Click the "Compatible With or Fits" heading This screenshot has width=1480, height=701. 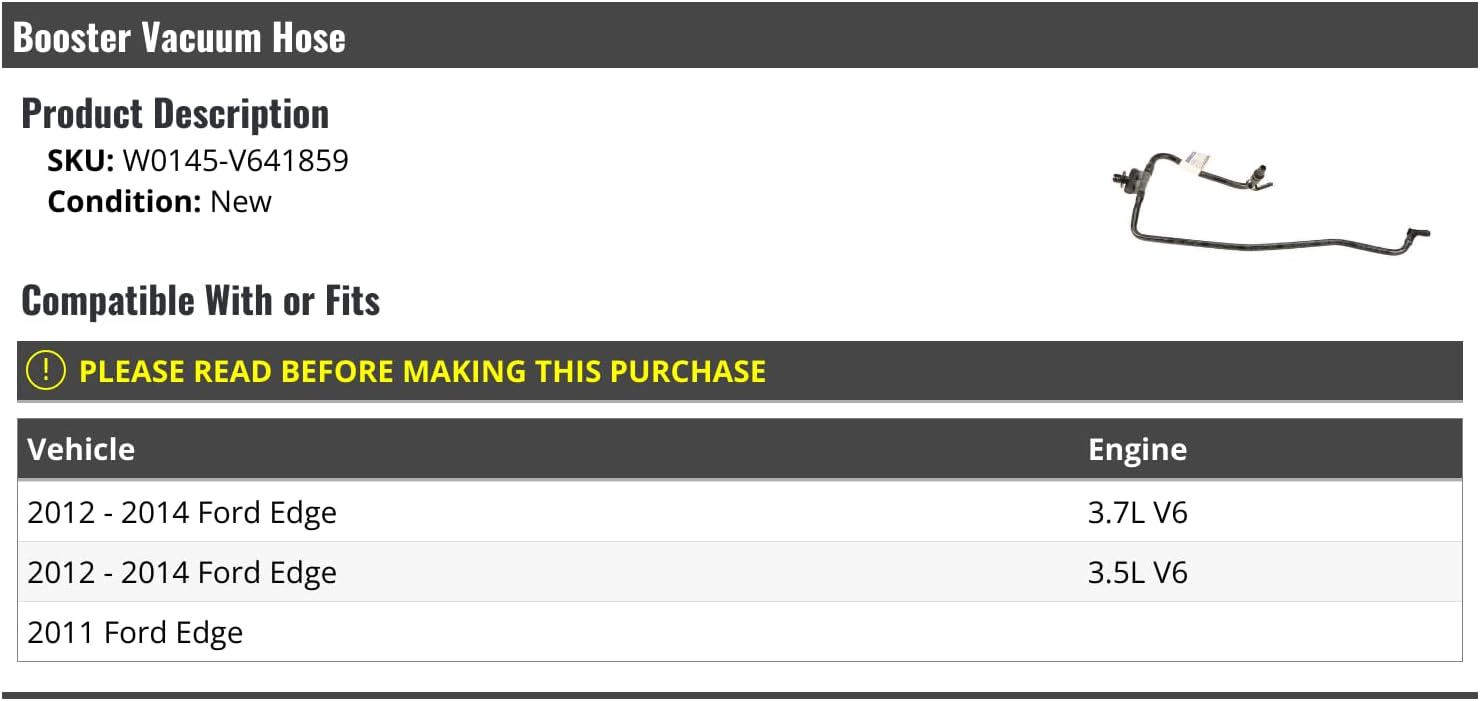pyautogui.click(x=200, y=300)
